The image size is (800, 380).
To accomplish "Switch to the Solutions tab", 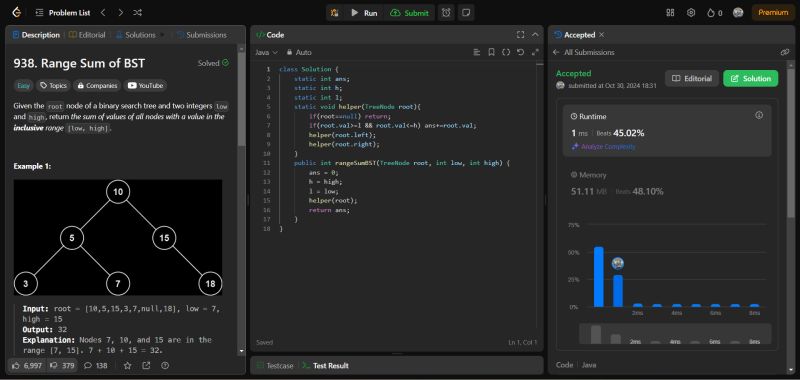I will (x=136, y=35).
